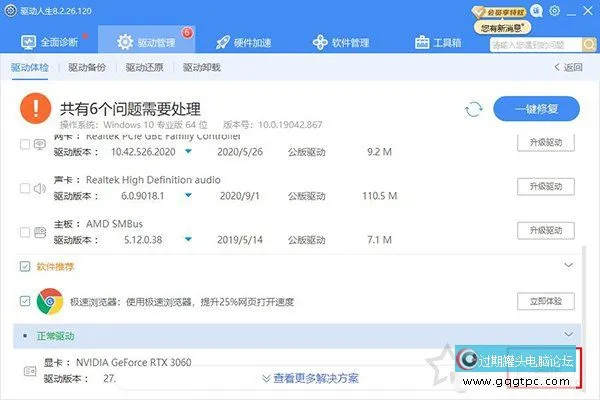Open settings gear in title bar
The image size is (600, 400).
coord(554,11)
